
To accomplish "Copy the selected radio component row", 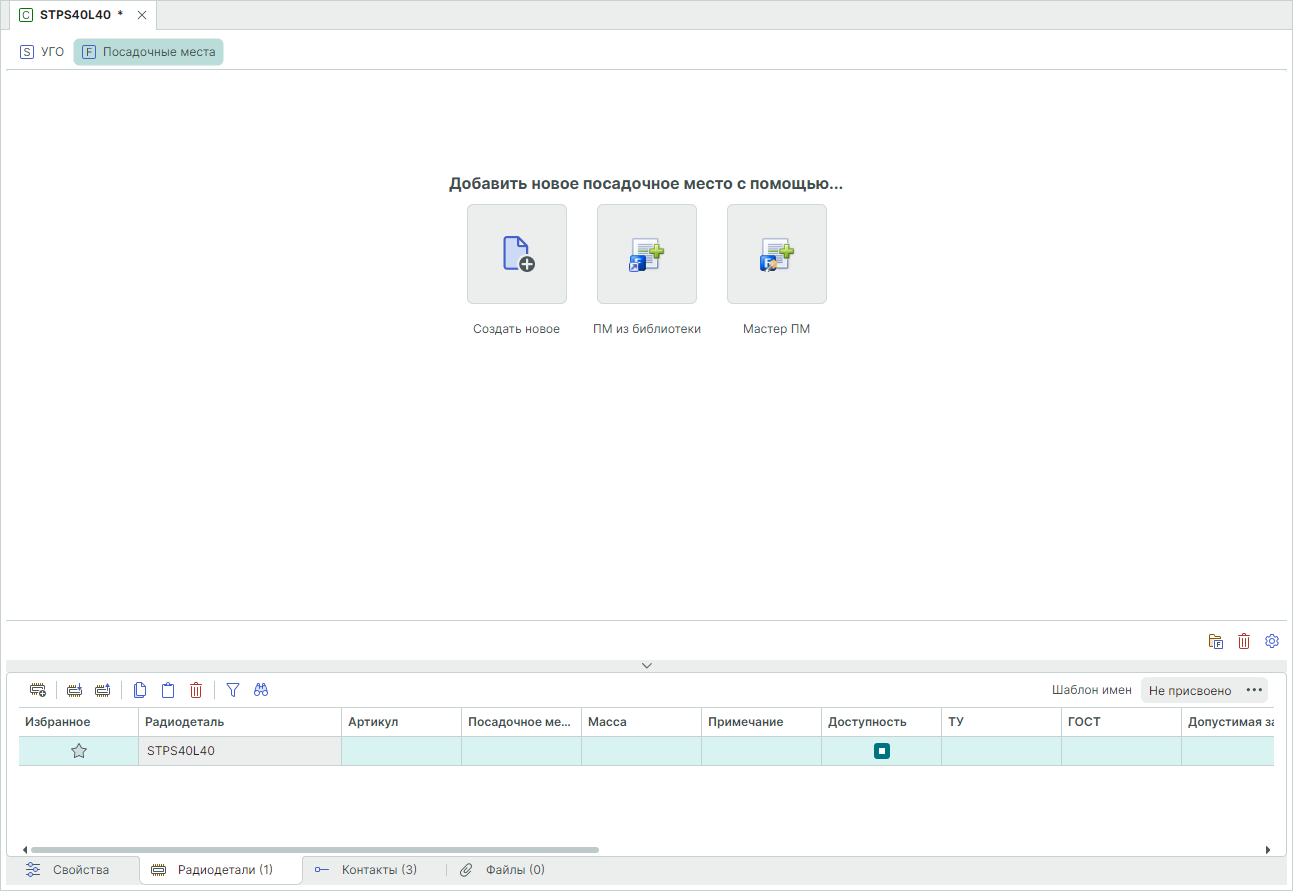I will point(140,690).
